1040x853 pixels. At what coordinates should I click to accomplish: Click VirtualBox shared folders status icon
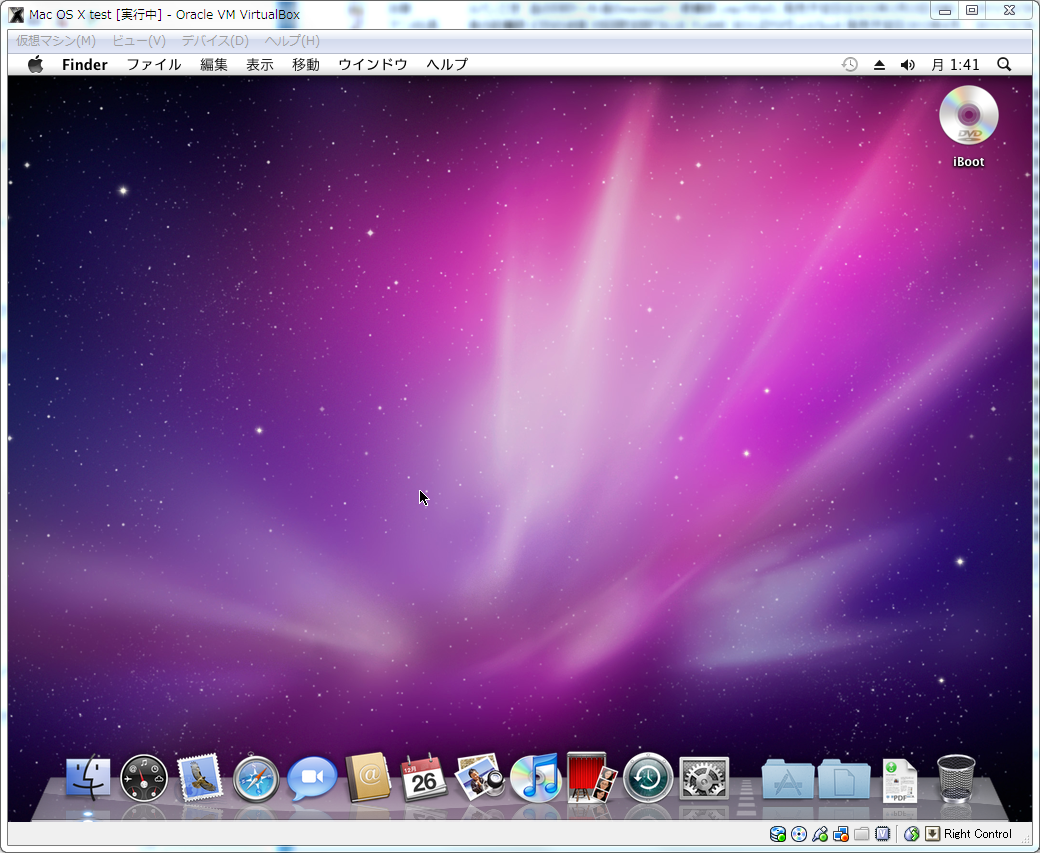pos(862,834)
